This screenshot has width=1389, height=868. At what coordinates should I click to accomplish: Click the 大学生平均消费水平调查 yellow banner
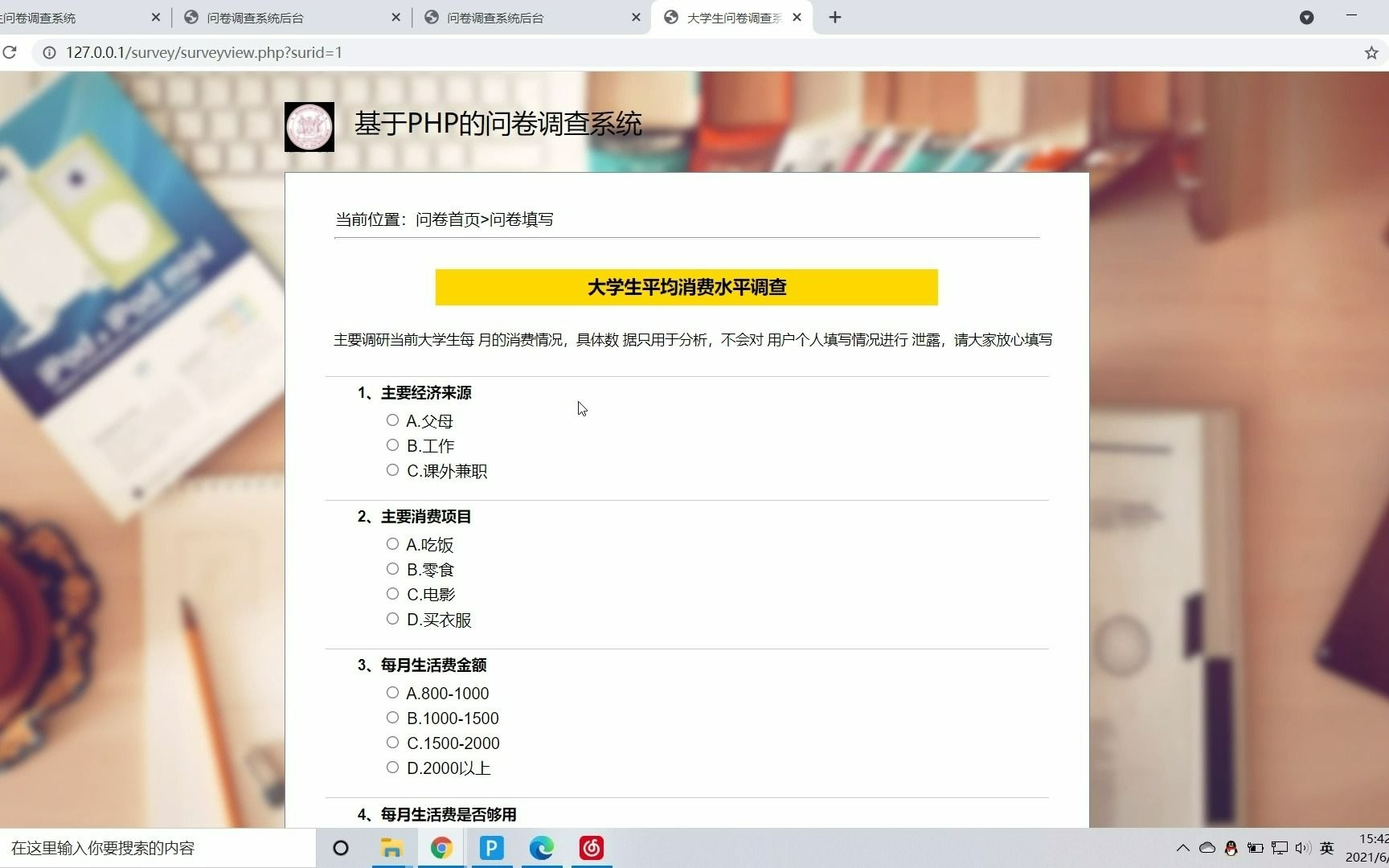pos(686,287)
